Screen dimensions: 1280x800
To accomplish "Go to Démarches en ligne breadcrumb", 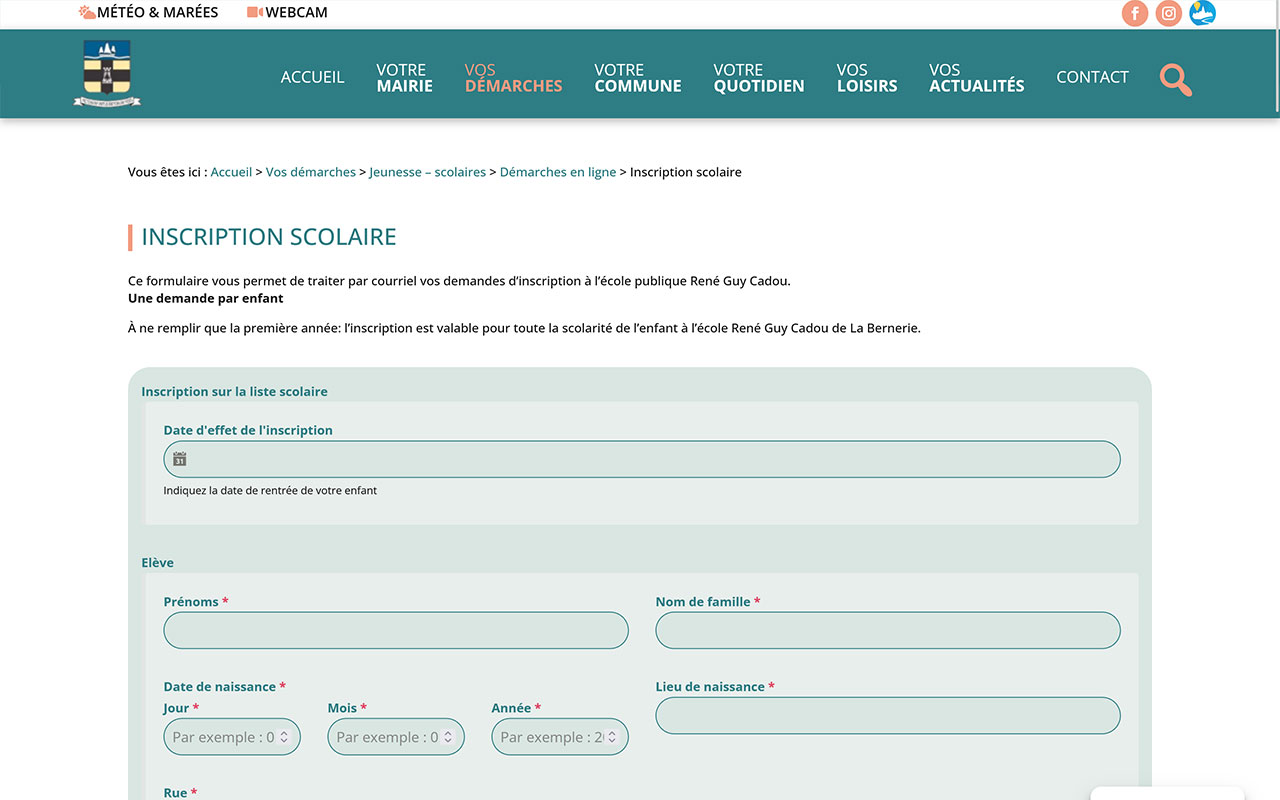I will pos(558,172).
